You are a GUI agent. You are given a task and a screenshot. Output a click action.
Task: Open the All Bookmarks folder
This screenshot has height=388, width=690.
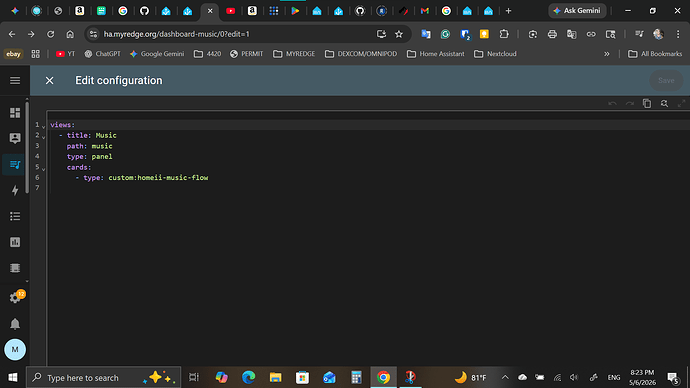pos(655,54)
